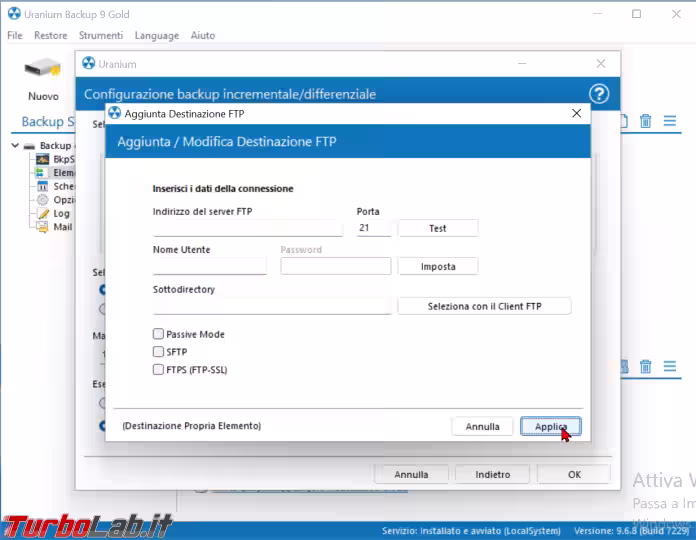The width and height of the screenshot is (696, 540).
Task: Open the lower three-line list menu icon
Action: coord(669,366)
